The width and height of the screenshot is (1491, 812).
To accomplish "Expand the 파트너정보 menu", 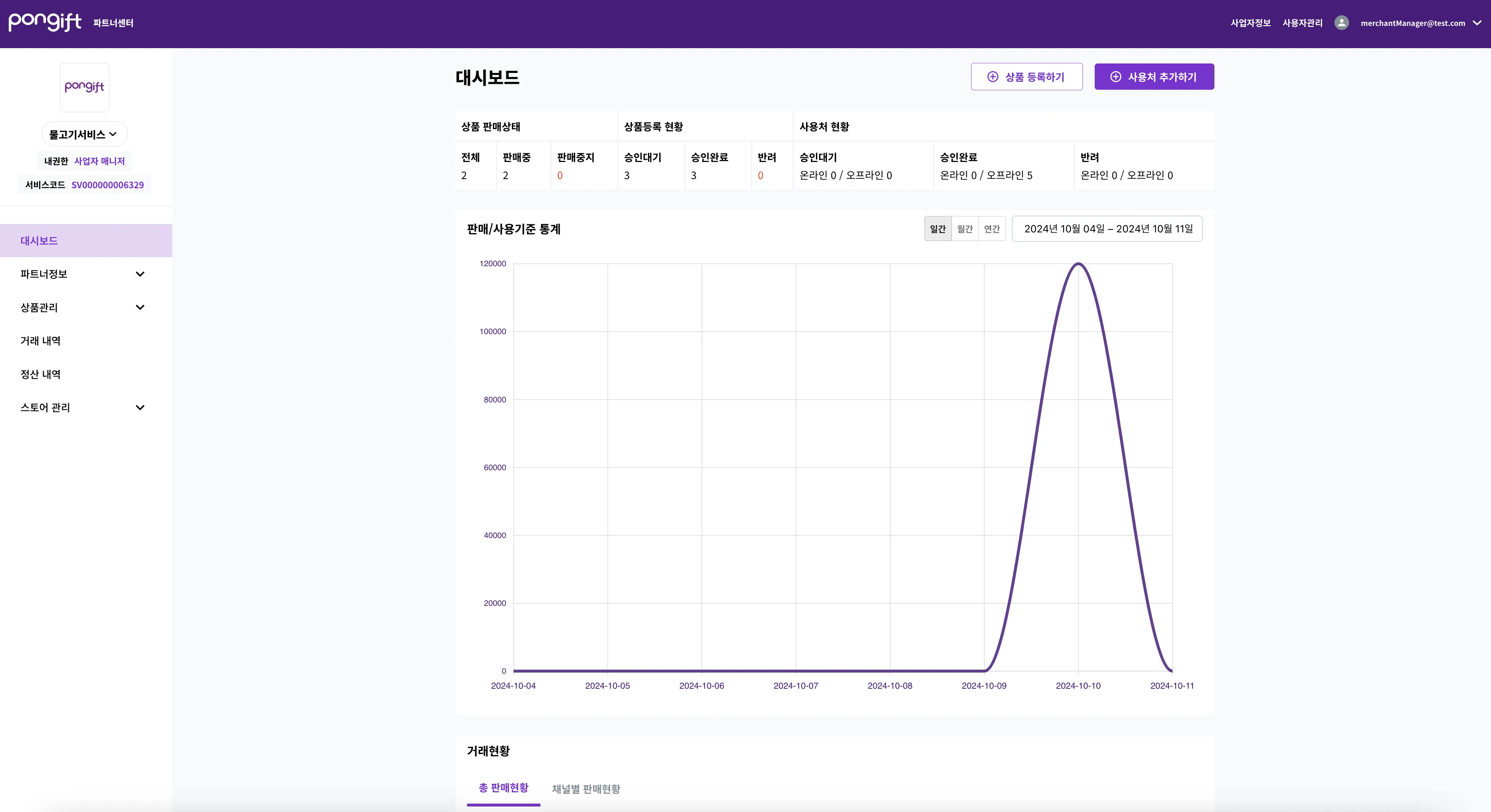I will (139, 274).
